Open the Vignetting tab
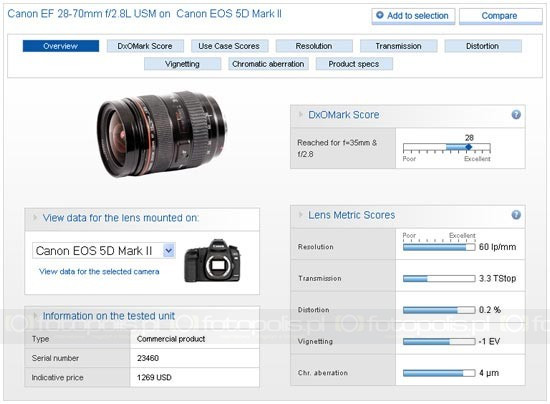This screenshot has width=550, height=404. [x=182, y=64]
